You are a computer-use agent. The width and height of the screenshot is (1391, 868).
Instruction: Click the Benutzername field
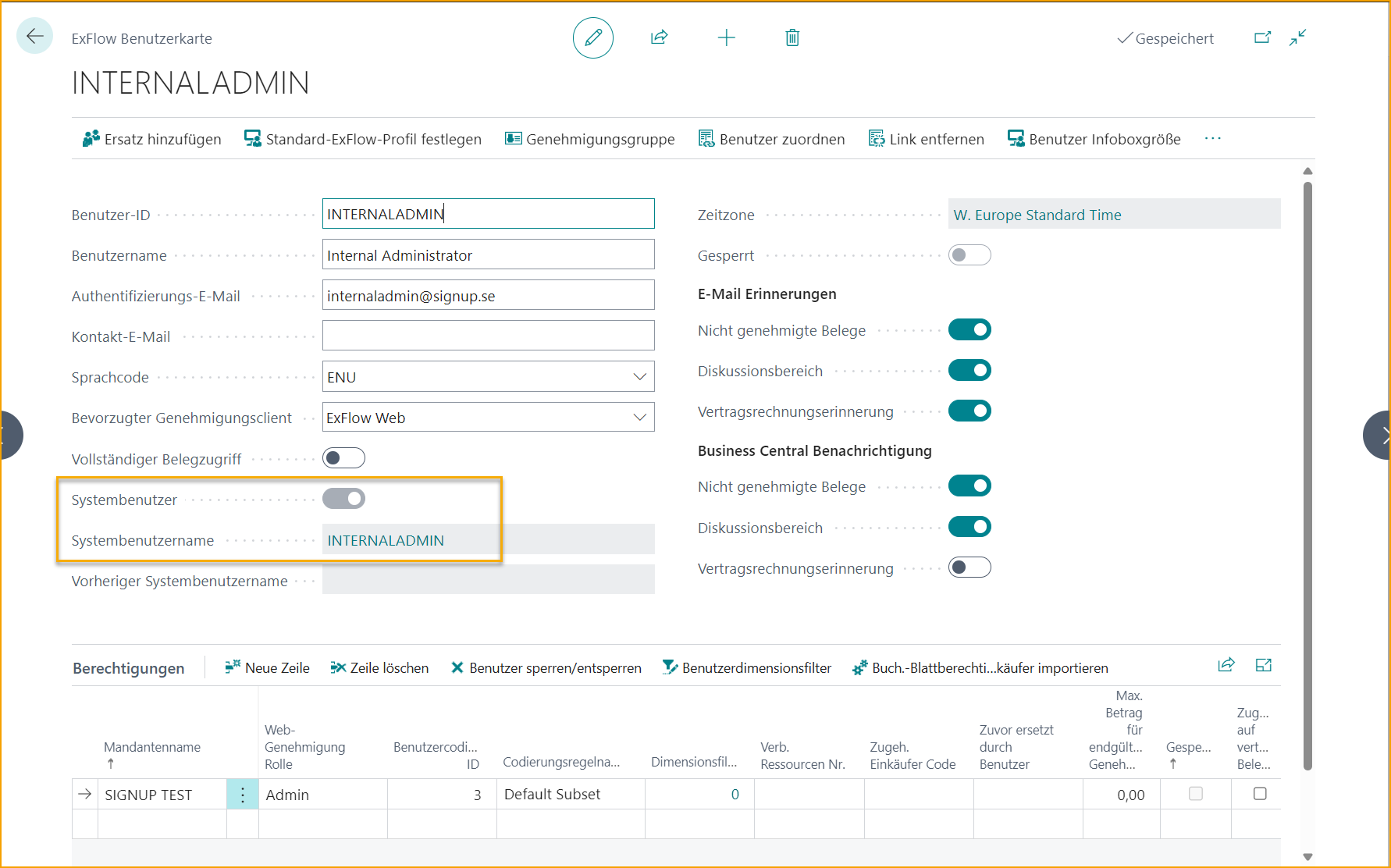pos(489,254)
